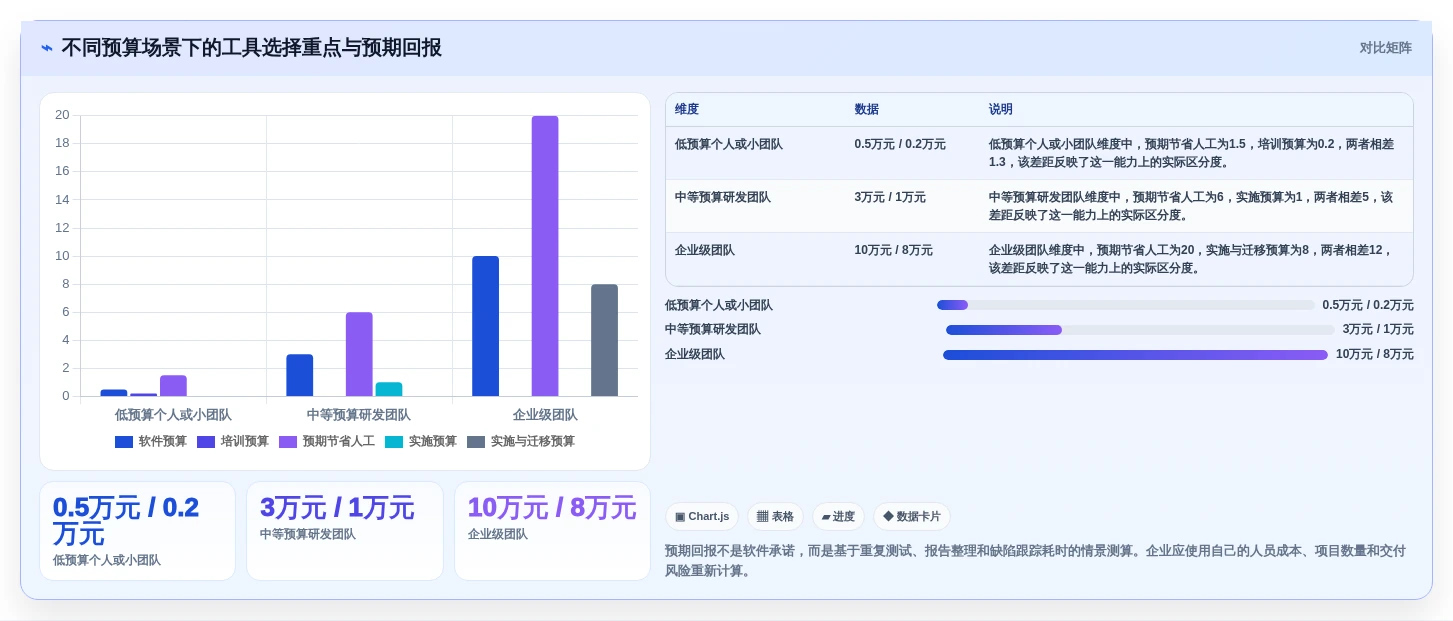Click the Chart.js tag chip
The image size is (1453, 621).
click(x=702, y=516)
